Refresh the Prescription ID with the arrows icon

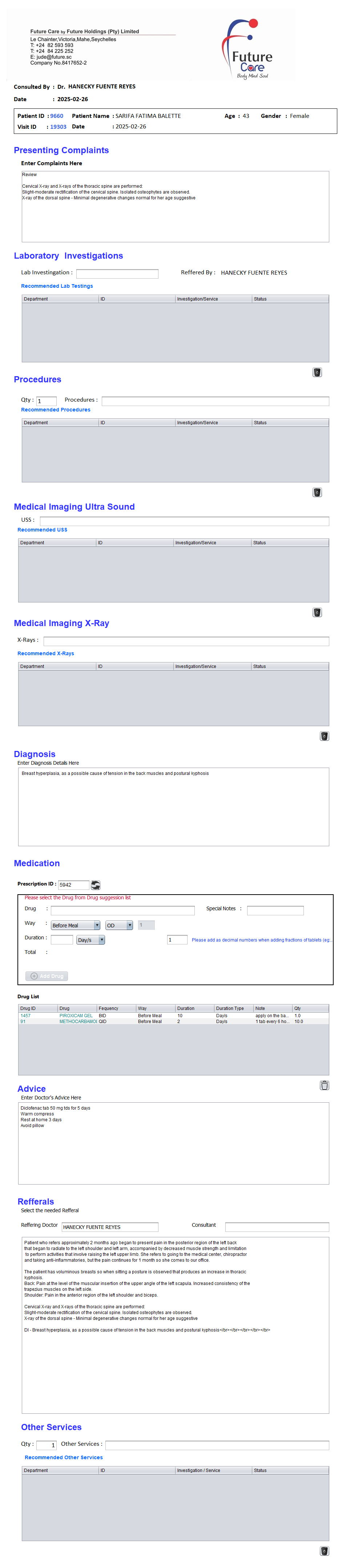pyautogui.click(x=96, y=885)
